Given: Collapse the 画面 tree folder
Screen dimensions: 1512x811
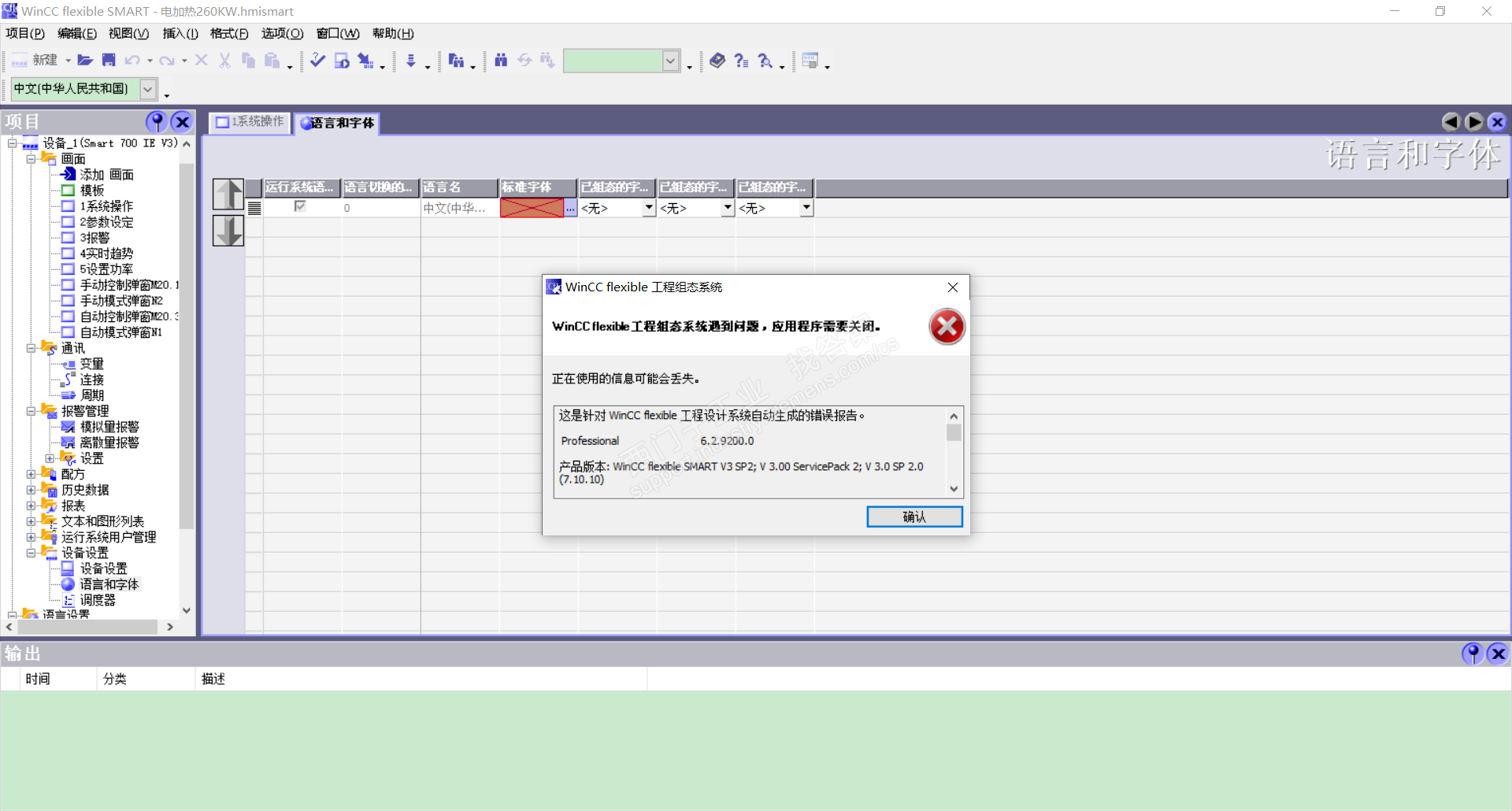Looking at the screenshot, I should pos(31,159).
